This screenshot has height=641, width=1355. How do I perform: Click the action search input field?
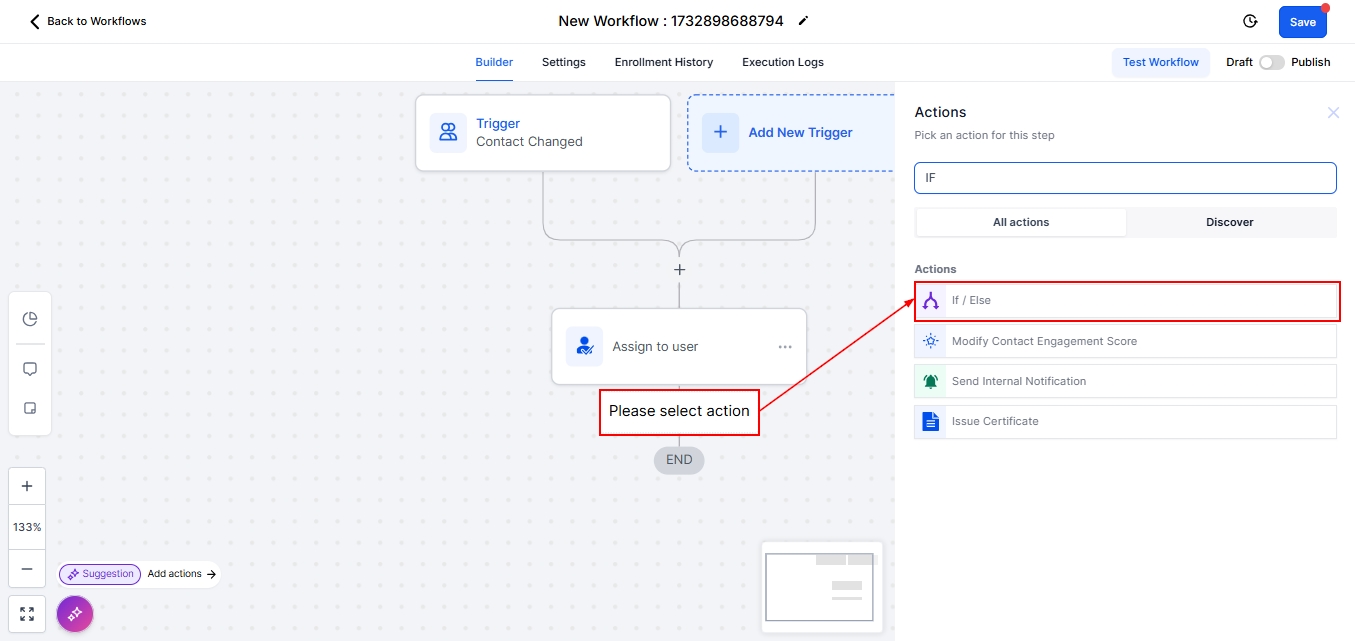[x=1125, y=178]
